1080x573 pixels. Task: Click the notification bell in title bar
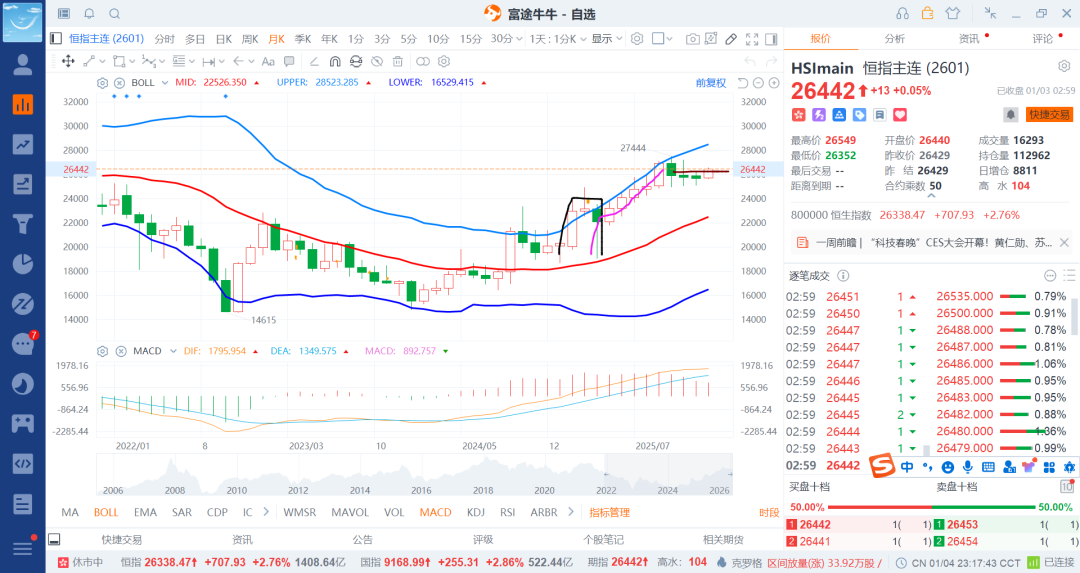(90, 14)
